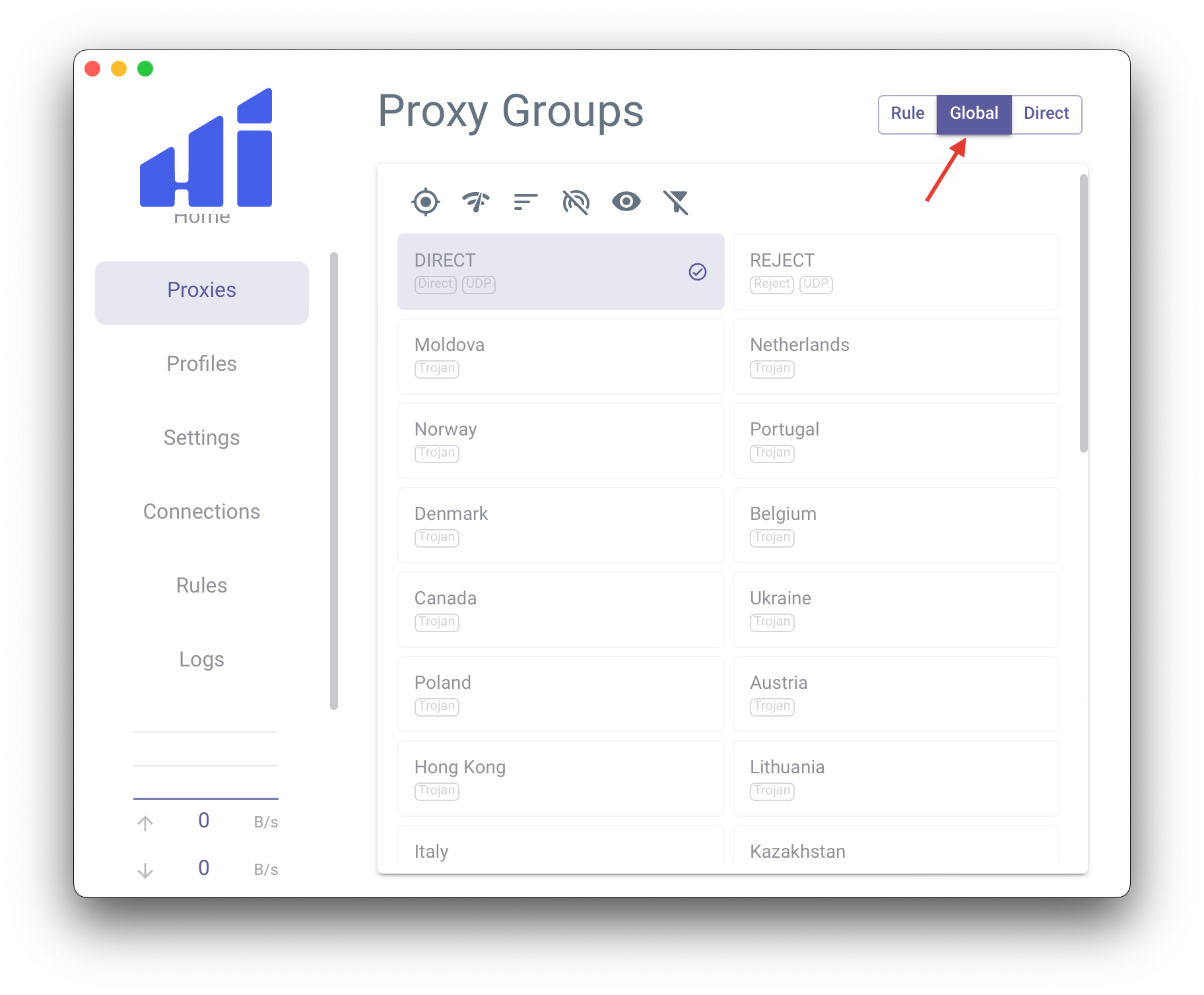
Task: Go to the Connections page
Action: (201, 511)
